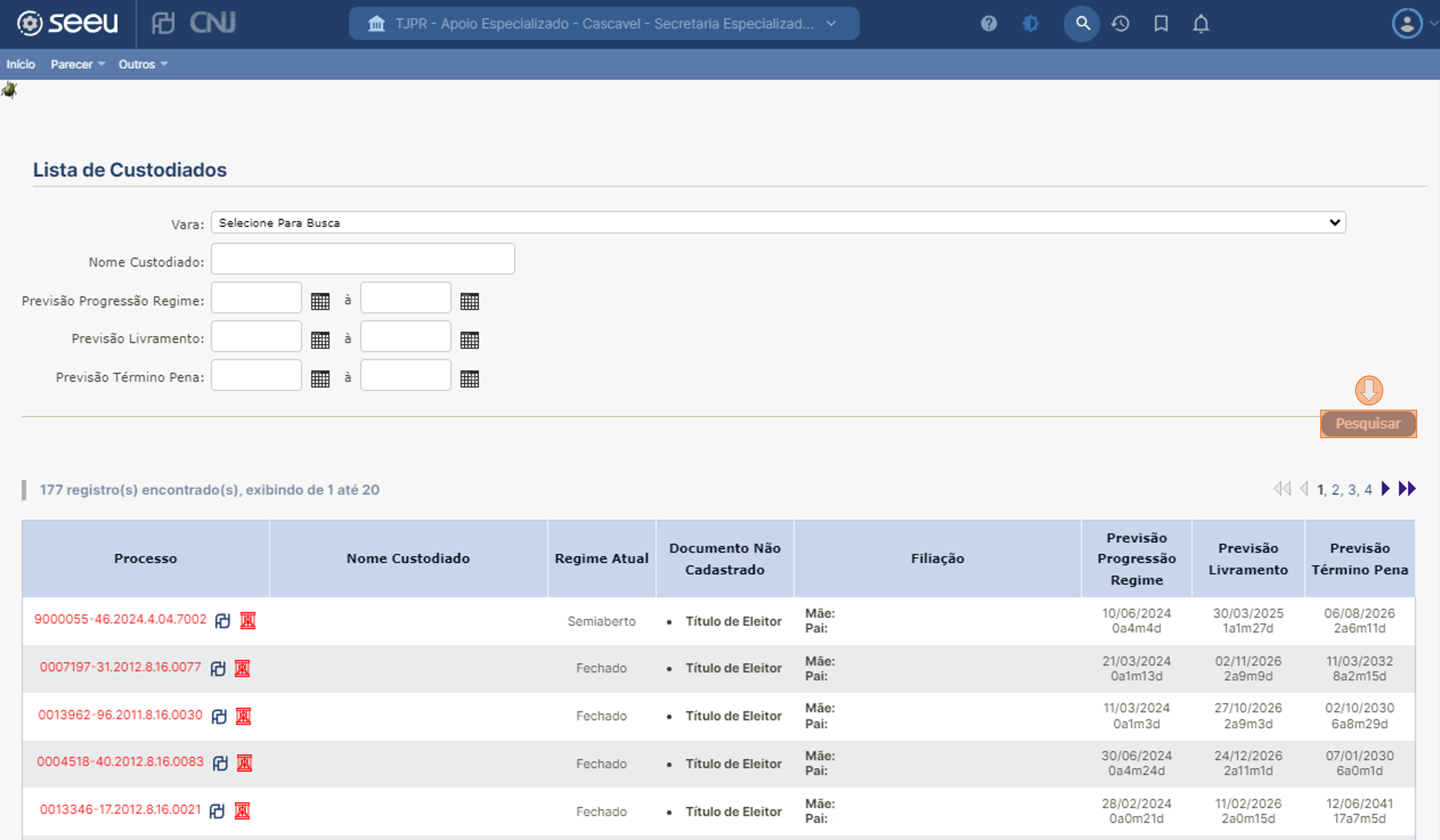The height and width of the screenshot is (840, 1440).
Task: Expand the TJPR unit selector dropdown
Action: [604, 23]
